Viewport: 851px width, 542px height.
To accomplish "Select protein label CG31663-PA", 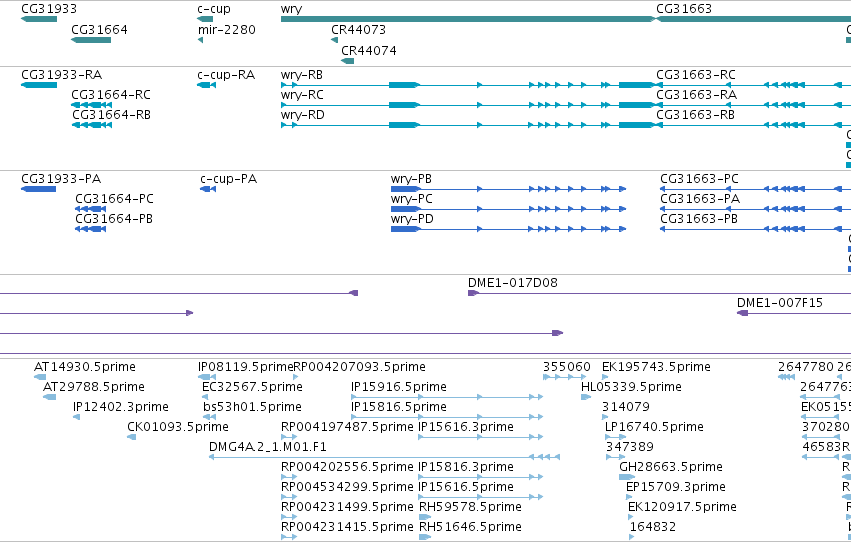I will click(x=700, y=199).
